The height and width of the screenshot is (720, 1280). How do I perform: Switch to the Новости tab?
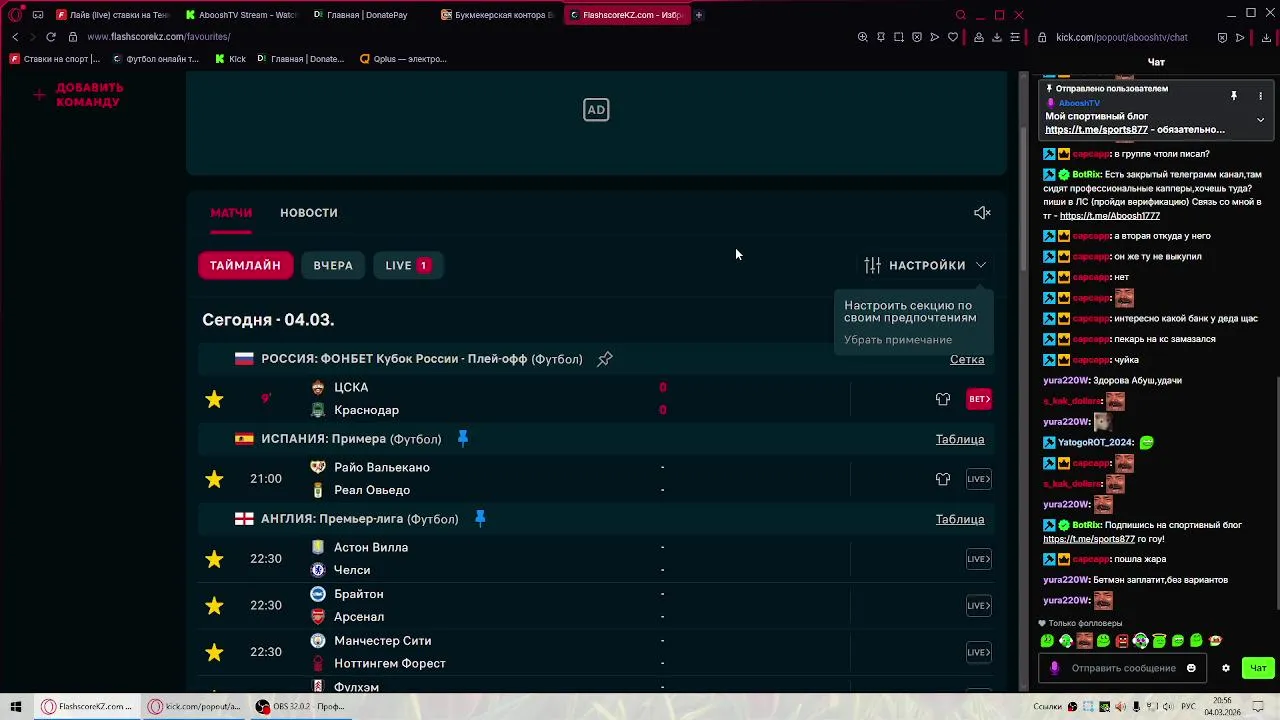point(309,213)
